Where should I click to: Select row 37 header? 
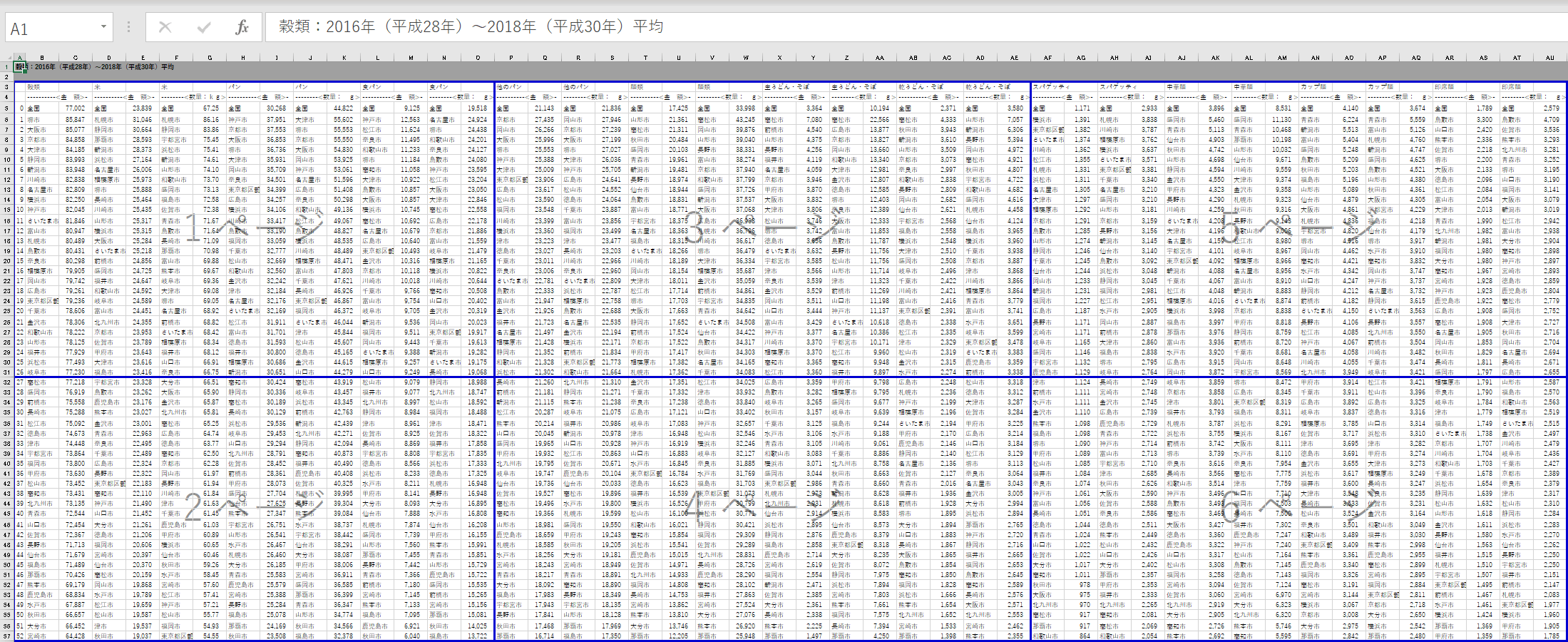point(8,433)
